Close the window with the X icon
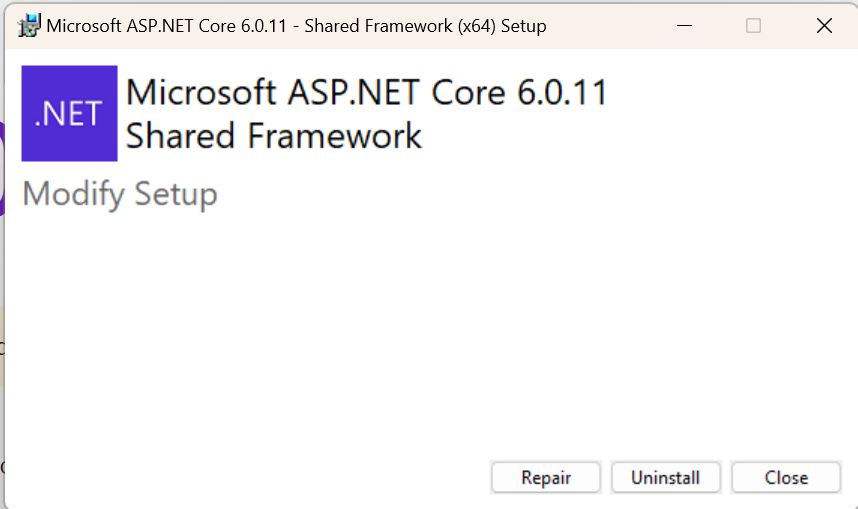 click(824, 26)
